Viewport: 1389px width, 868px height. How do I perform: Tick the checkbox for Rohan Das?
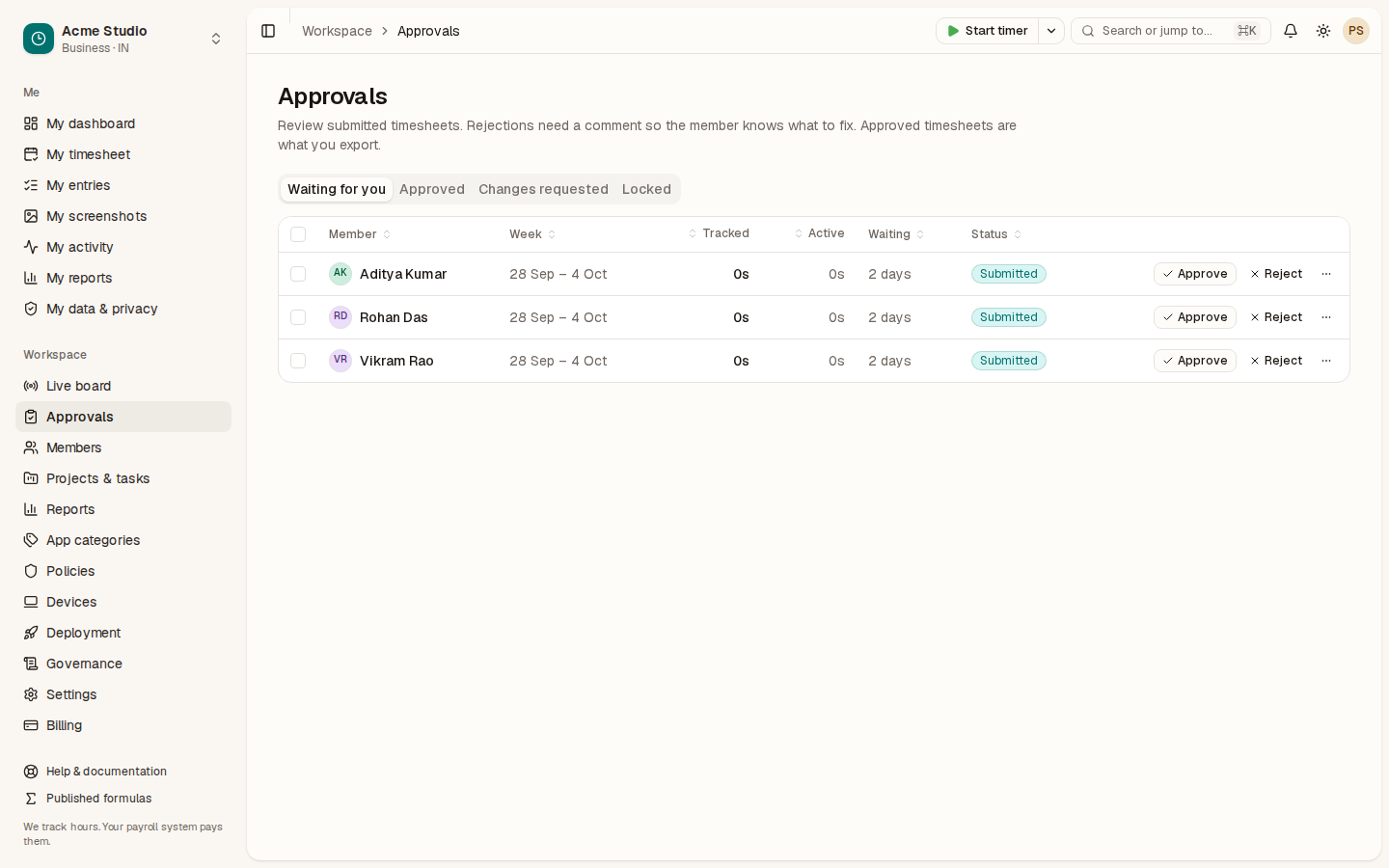pyautogui.click(x=298, y=317)
